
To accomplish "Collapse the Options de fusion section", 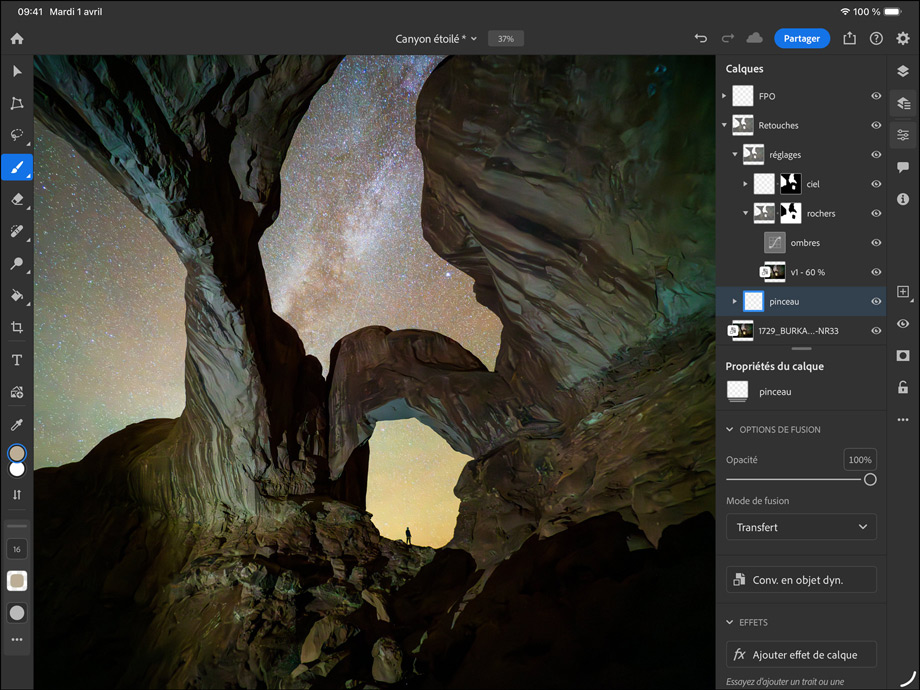I will (729, 429).
